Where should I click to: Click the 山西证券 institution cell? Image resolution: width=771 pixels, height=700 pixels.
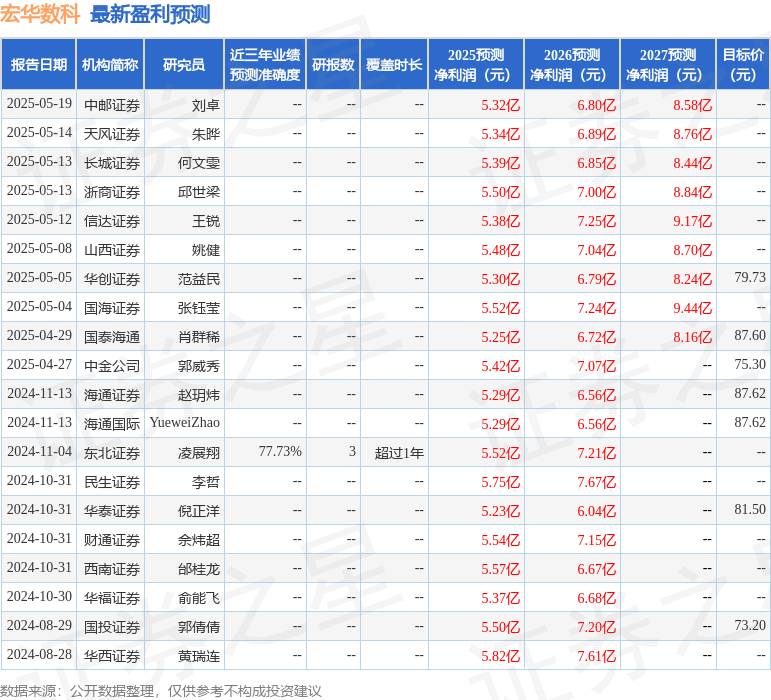(x=112, y=250)
